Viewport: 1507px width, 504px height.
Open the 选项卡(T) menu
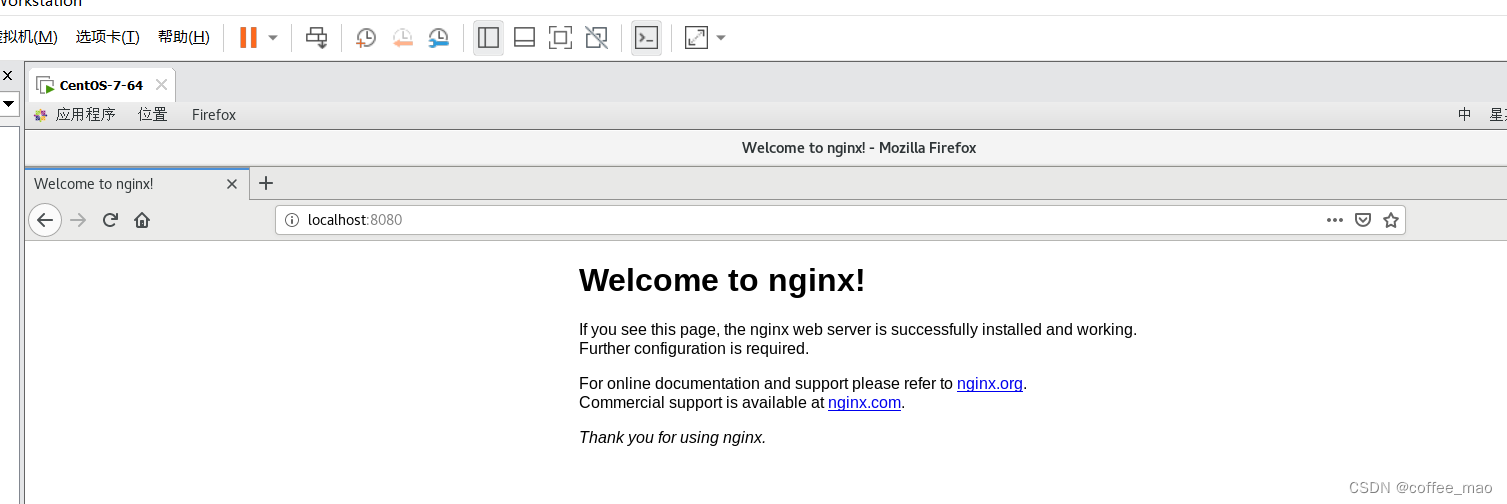108,37
